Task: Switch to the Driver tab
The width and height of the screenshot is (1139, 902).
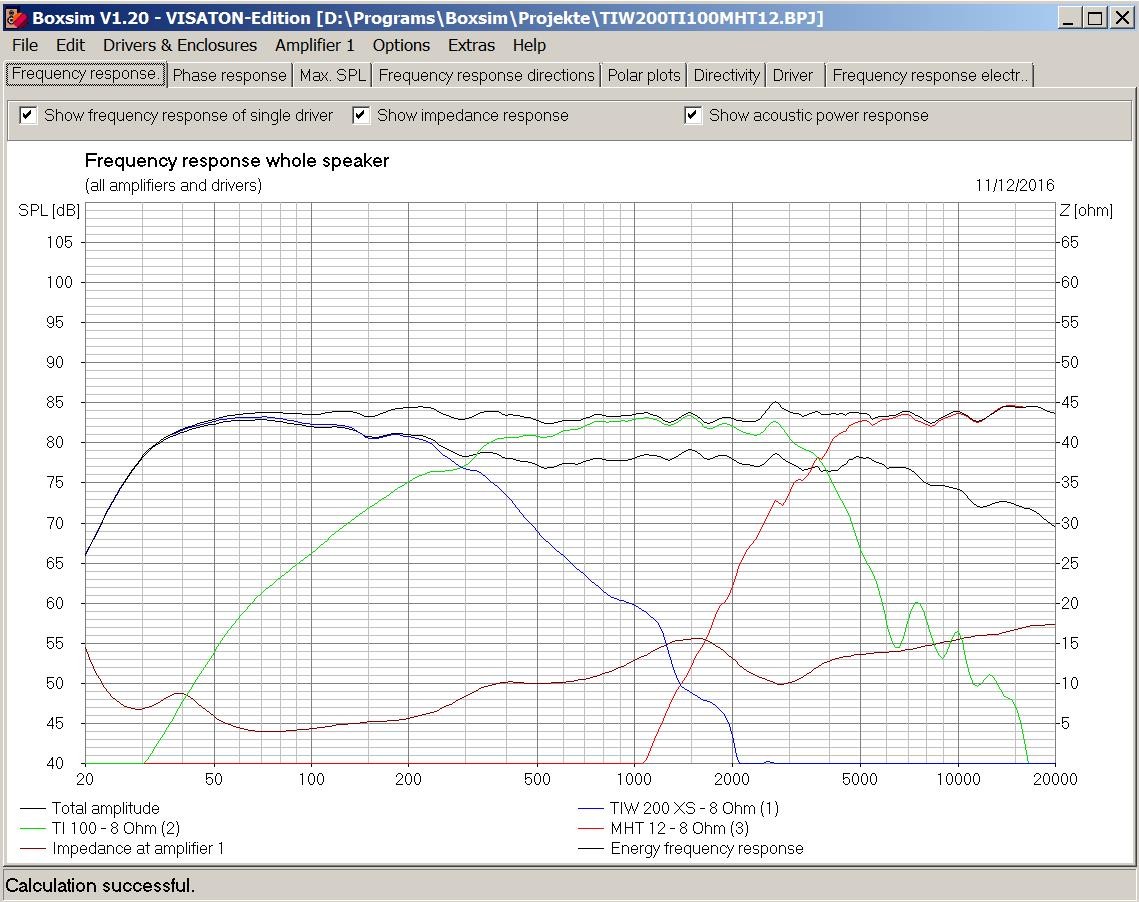Action: (793, 76)
